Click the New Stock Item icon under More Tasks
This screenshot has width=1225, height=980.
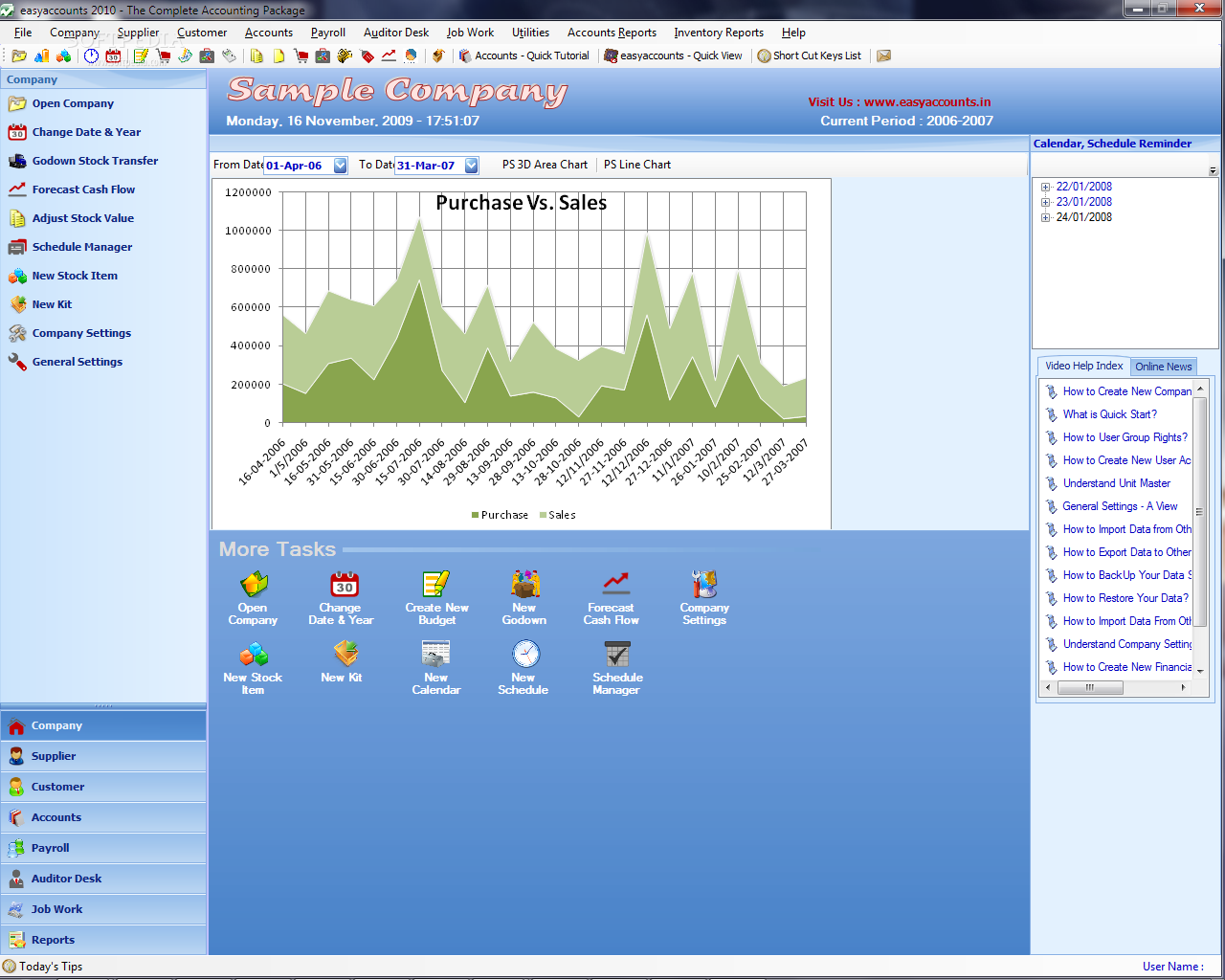(253, 654)
